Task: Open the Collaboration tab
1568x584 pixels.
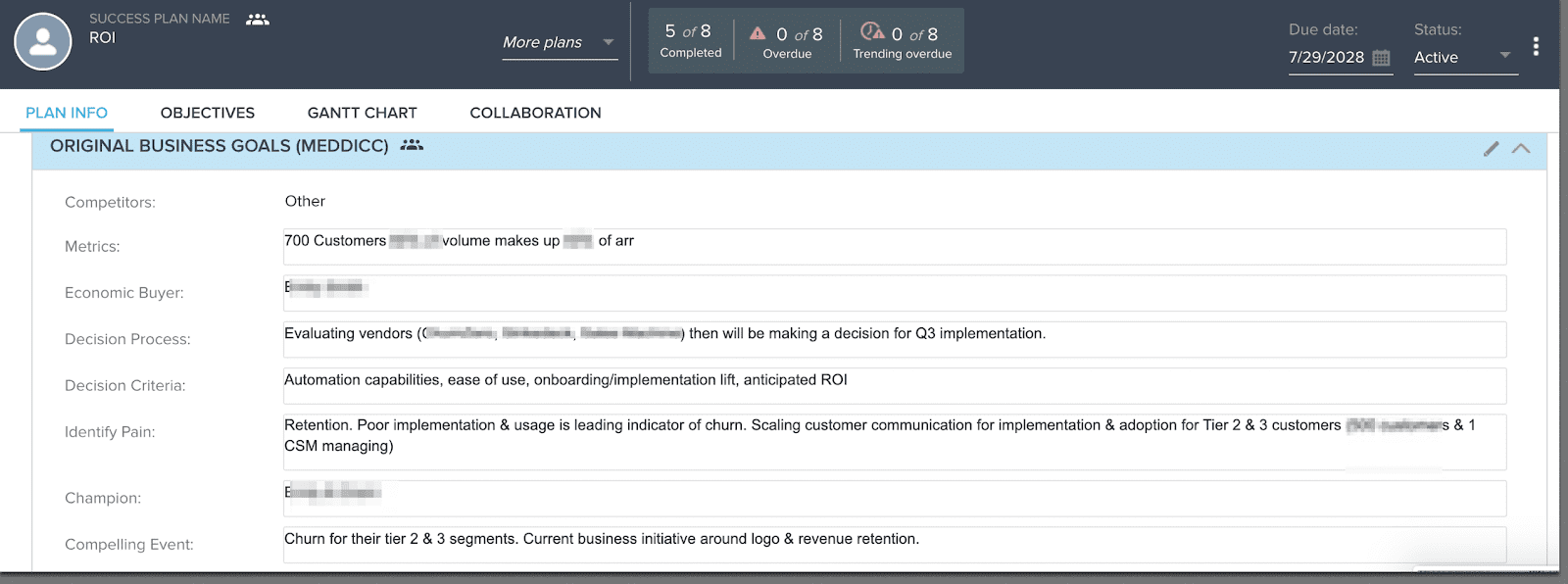Action: tap(535, 113)
